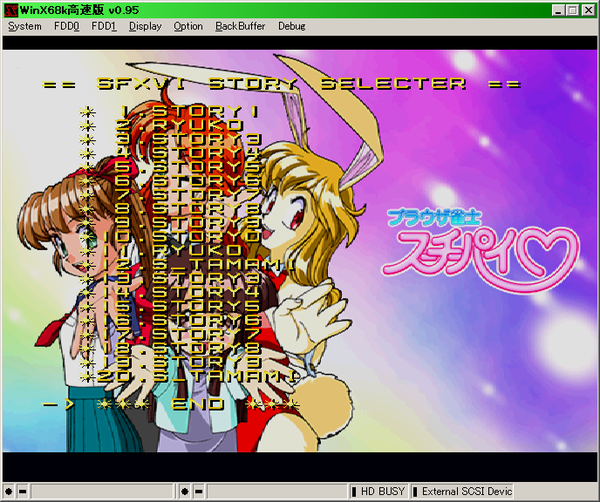
Task: Open the System menu
Action: [x=25, y=26]
